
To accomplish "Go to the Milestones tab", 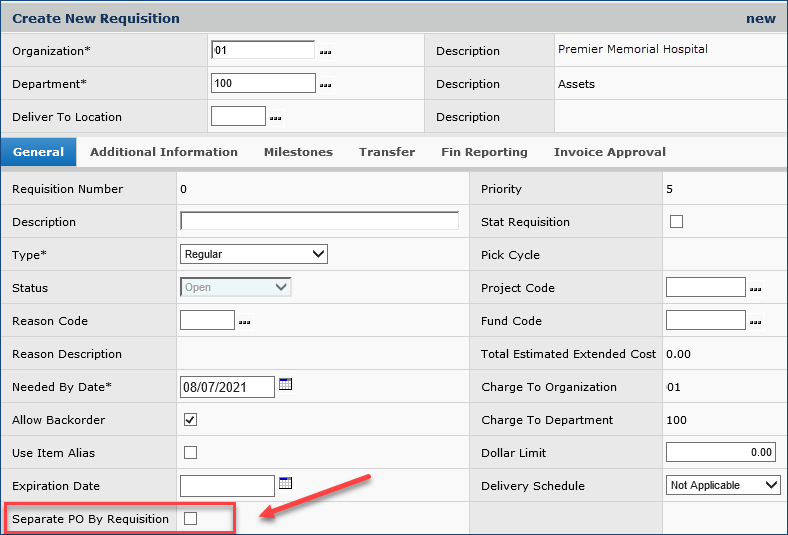I will [x=298, y=152].
